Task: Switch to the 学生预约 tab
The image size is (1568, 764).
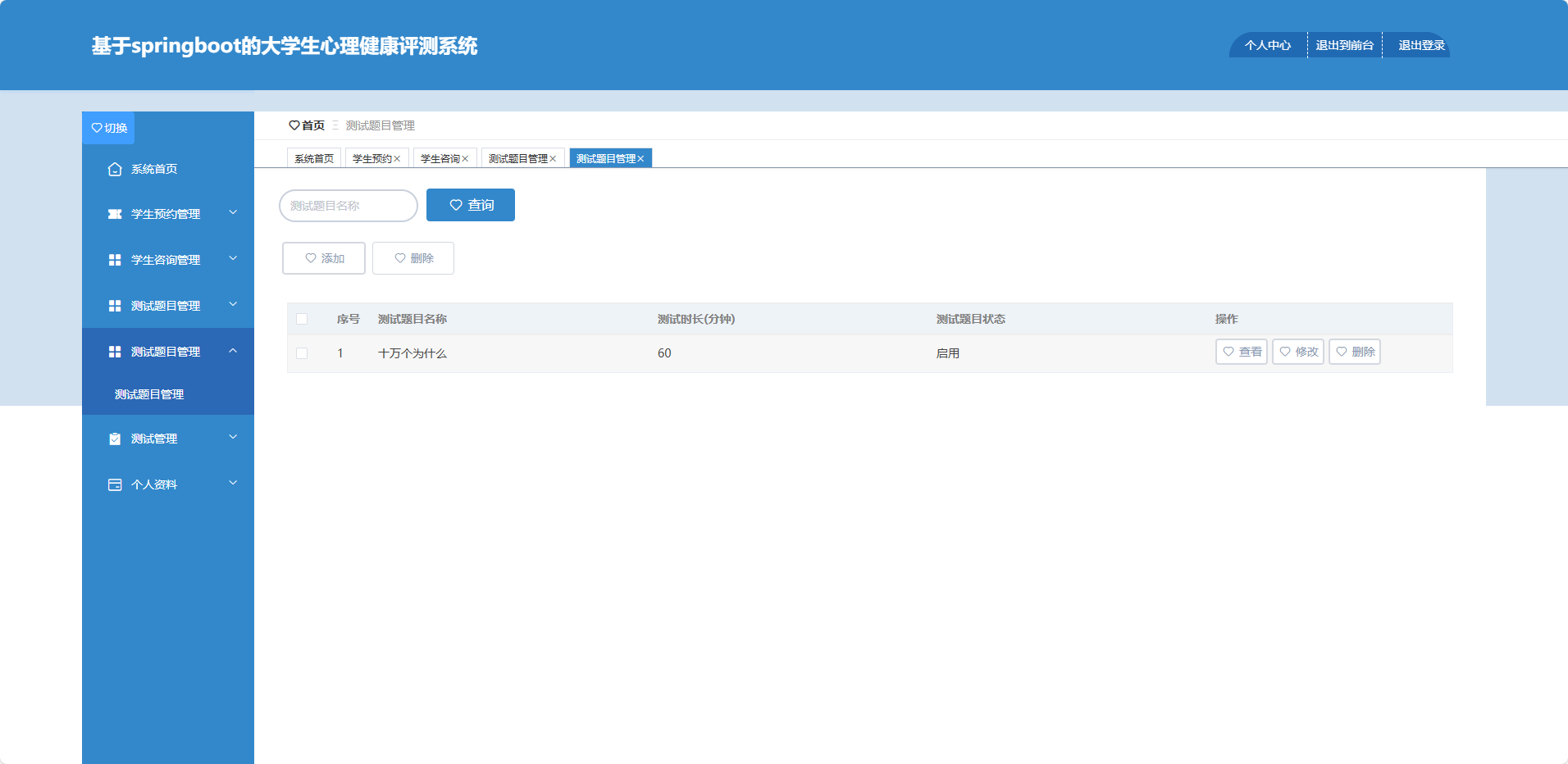Action: (372, 158)
